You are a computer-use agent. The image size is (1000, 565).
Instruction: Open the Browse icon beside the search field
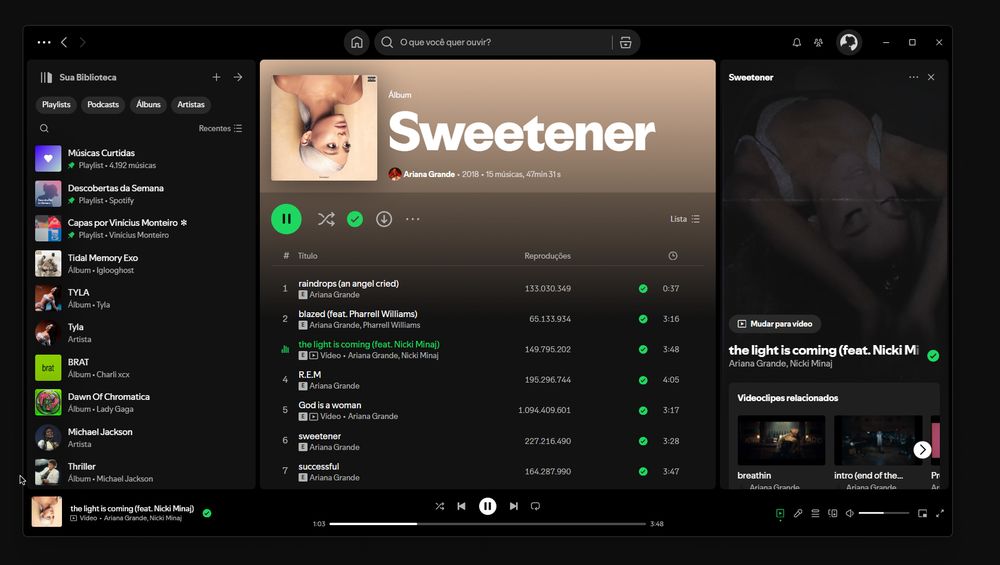pyautogui.click(x=626, y=42)
